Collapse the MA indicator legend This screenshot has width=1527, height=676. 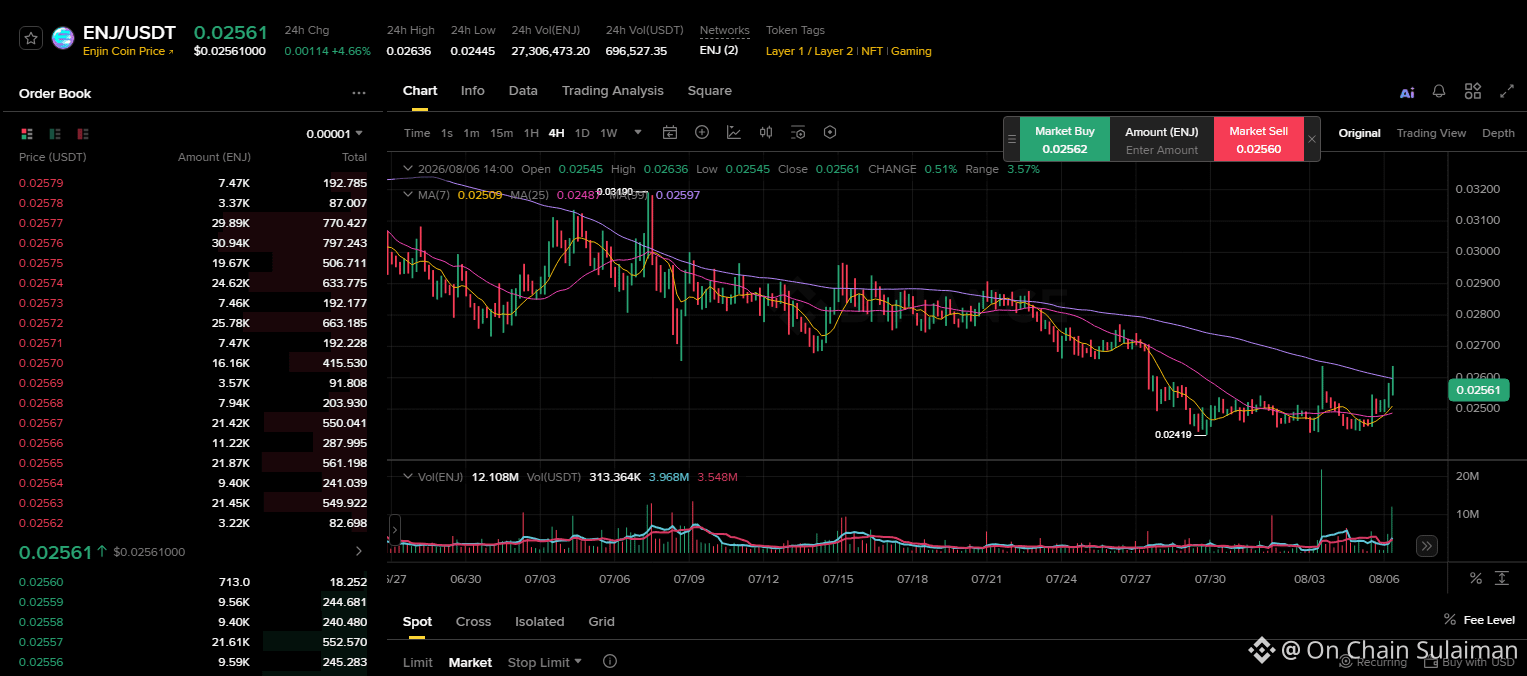tap(407, 194)
